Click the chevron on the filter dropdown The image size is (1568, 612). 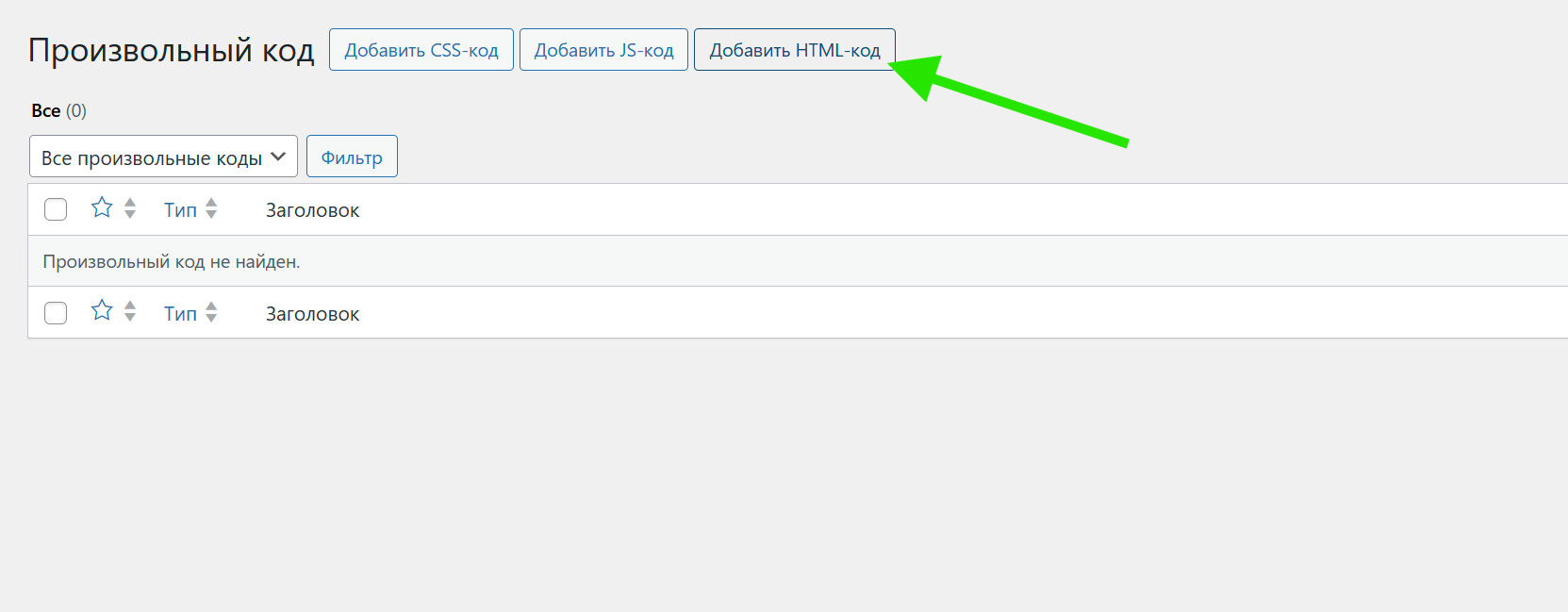(278, 156)
